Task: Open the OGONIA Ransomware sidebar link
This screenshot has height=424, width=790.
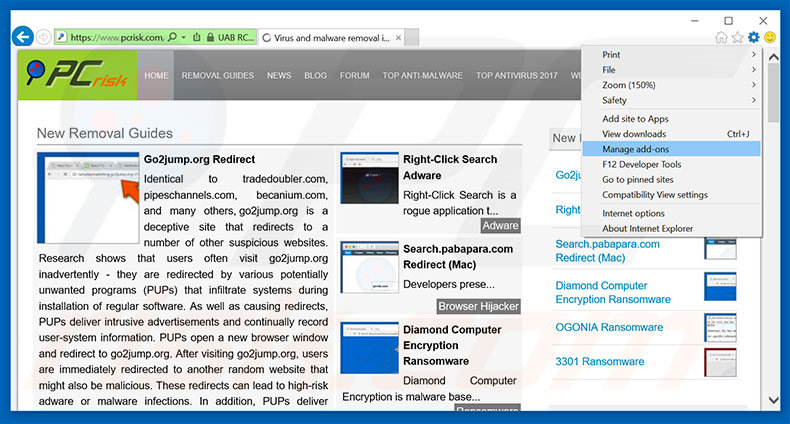Action: [x=609, y=327]
